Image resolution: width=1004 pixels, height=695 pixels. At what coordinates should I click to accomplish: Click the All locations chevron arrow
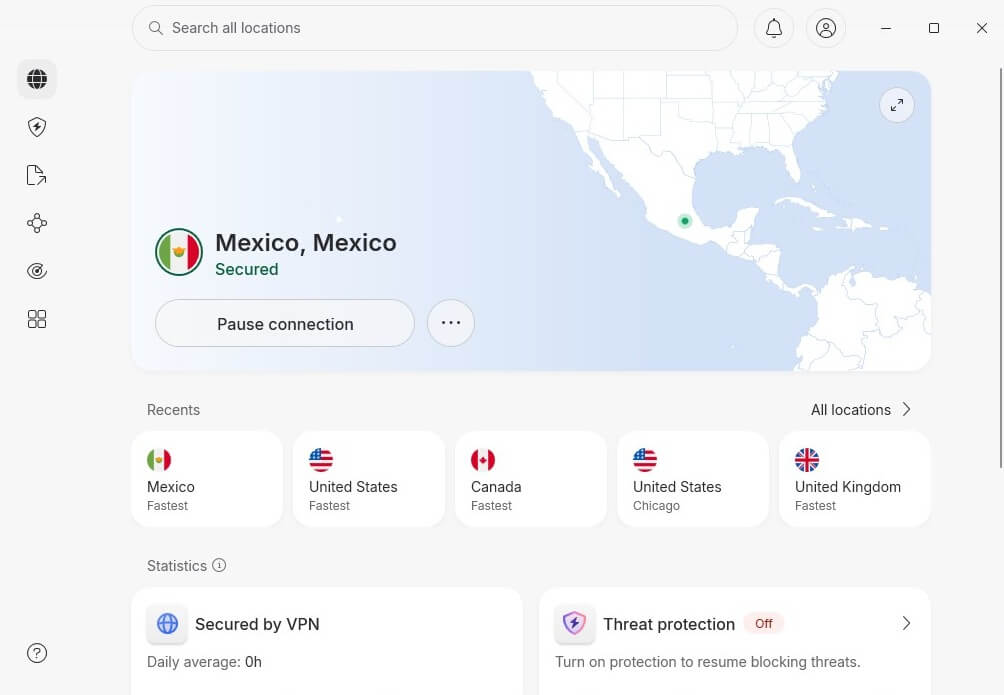[x=906, y=409]
